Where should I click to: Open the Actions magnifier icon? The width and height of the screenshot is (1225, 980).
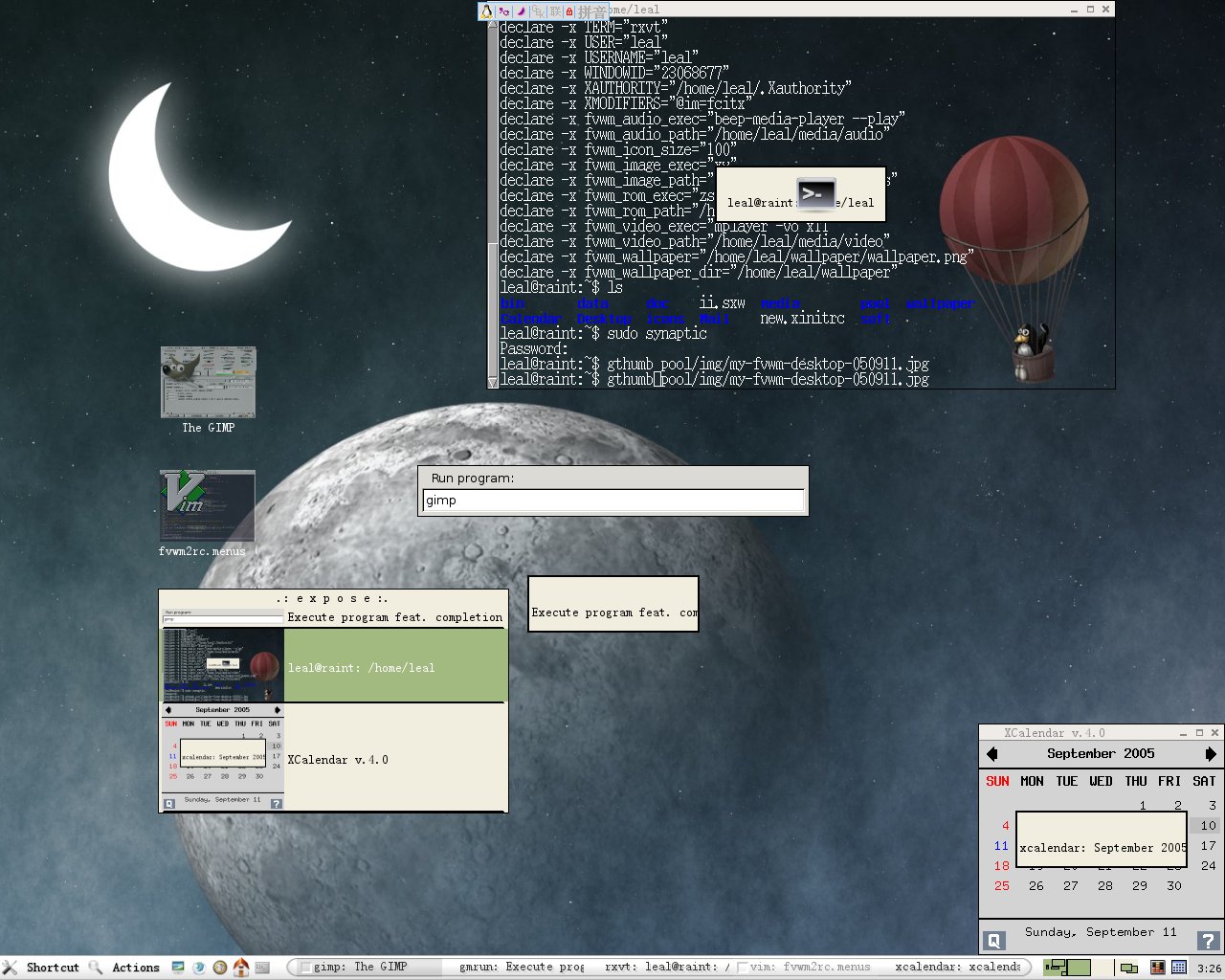tap(96, 968)
